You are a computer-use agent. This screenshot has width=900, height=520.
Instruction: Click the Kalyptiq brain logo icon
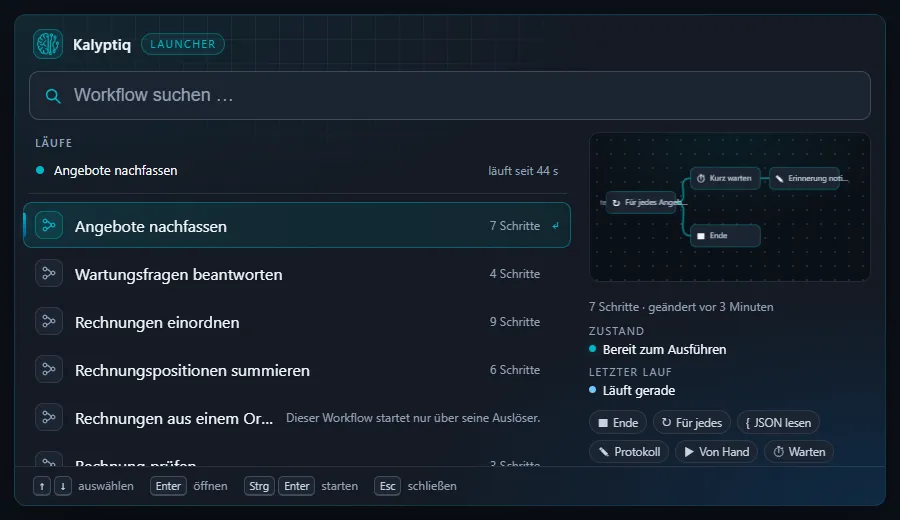coord(48,44)
